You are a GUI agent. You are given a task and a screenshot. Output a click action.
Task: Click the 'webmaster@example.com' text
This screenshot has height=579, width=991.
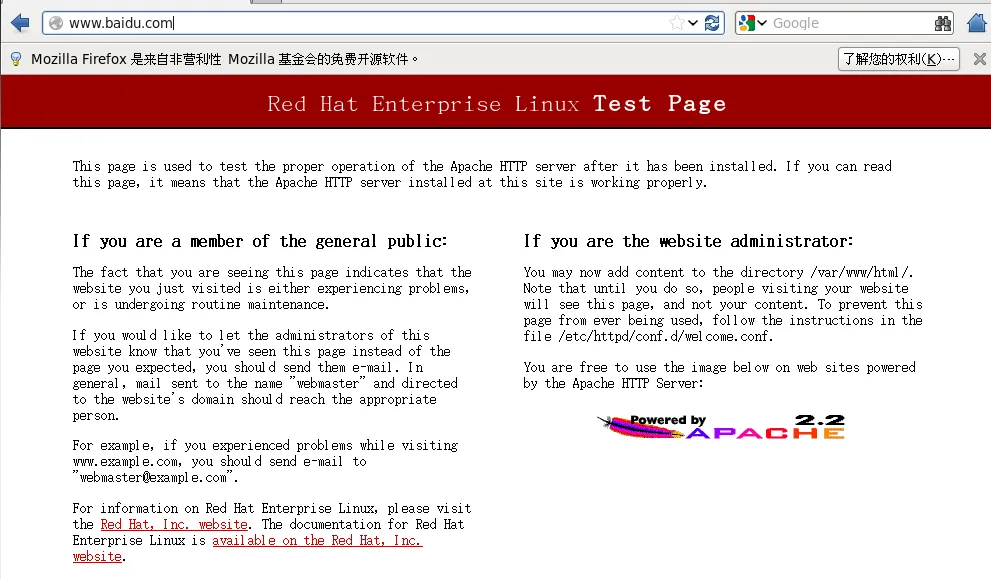pos(153,478)
